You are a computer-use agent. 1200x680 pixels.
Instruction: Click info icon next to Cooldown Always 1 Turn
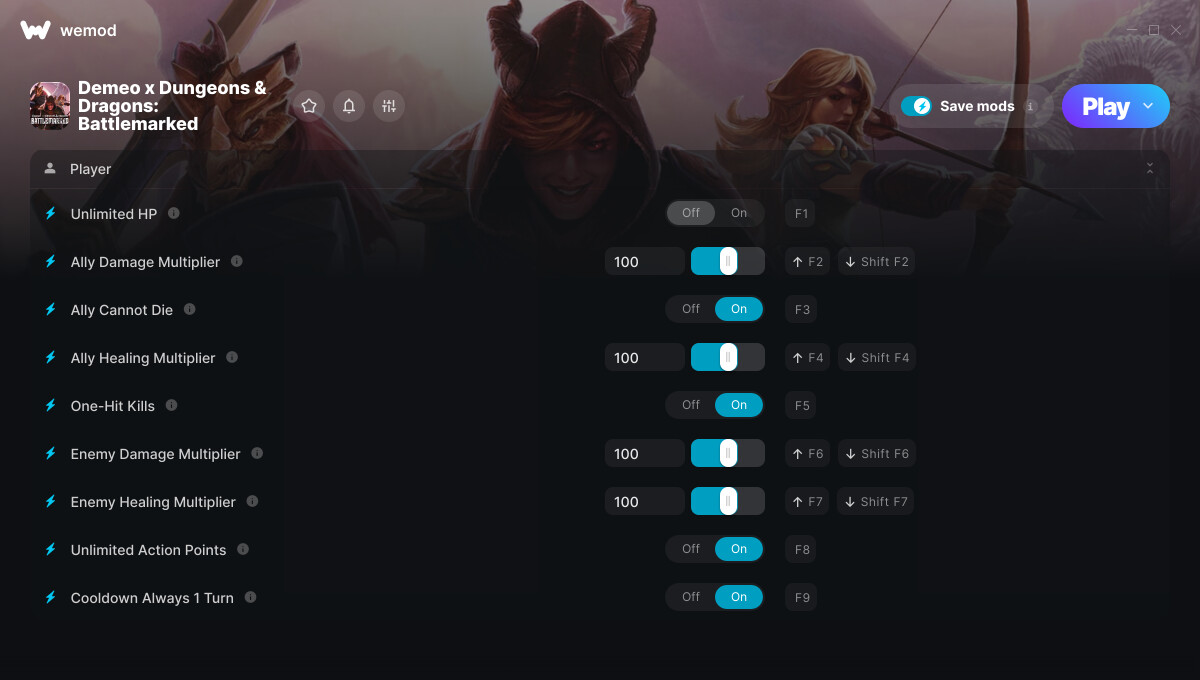pos(250,597)
